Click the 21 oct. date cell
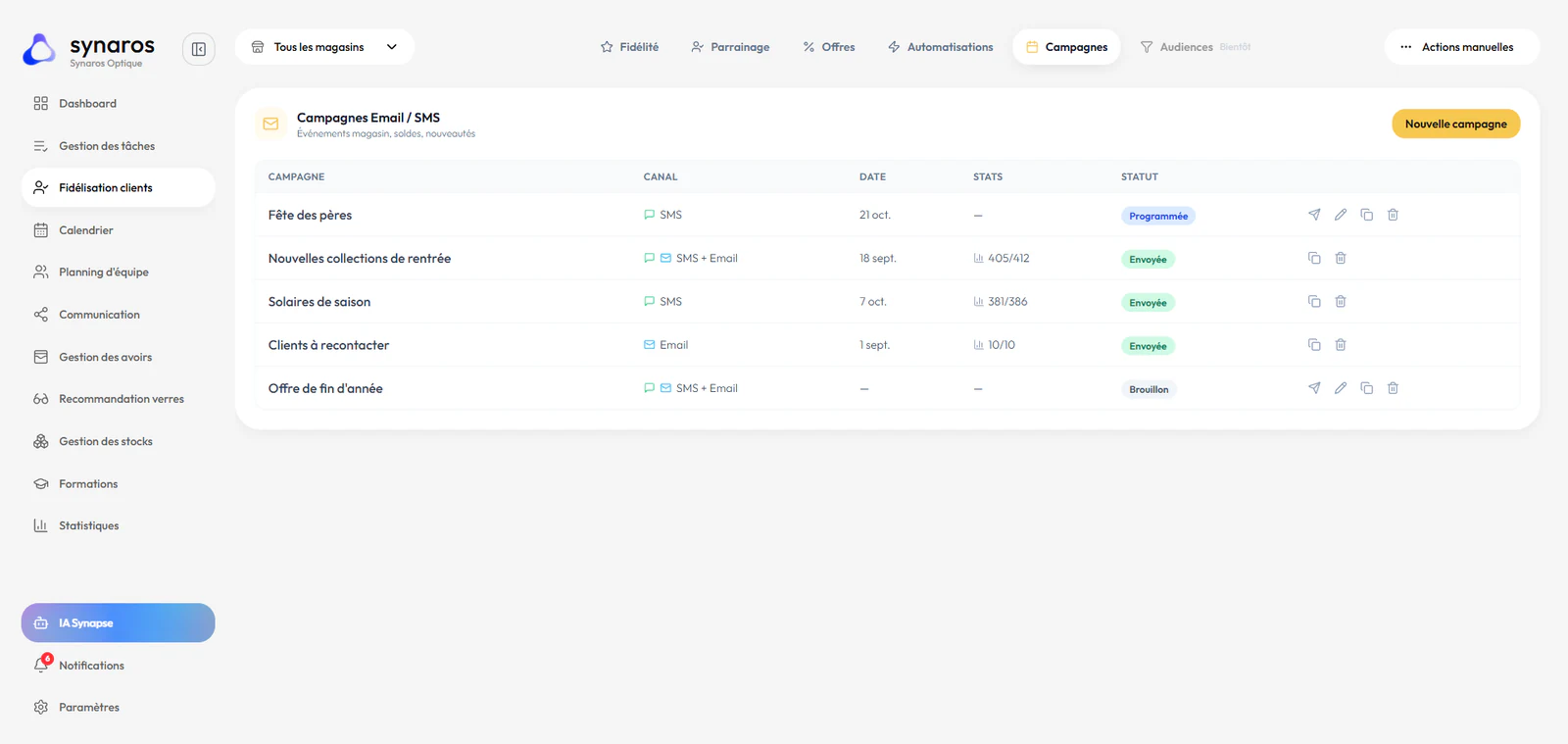The image size is (1568, 744). coord(875,215)
